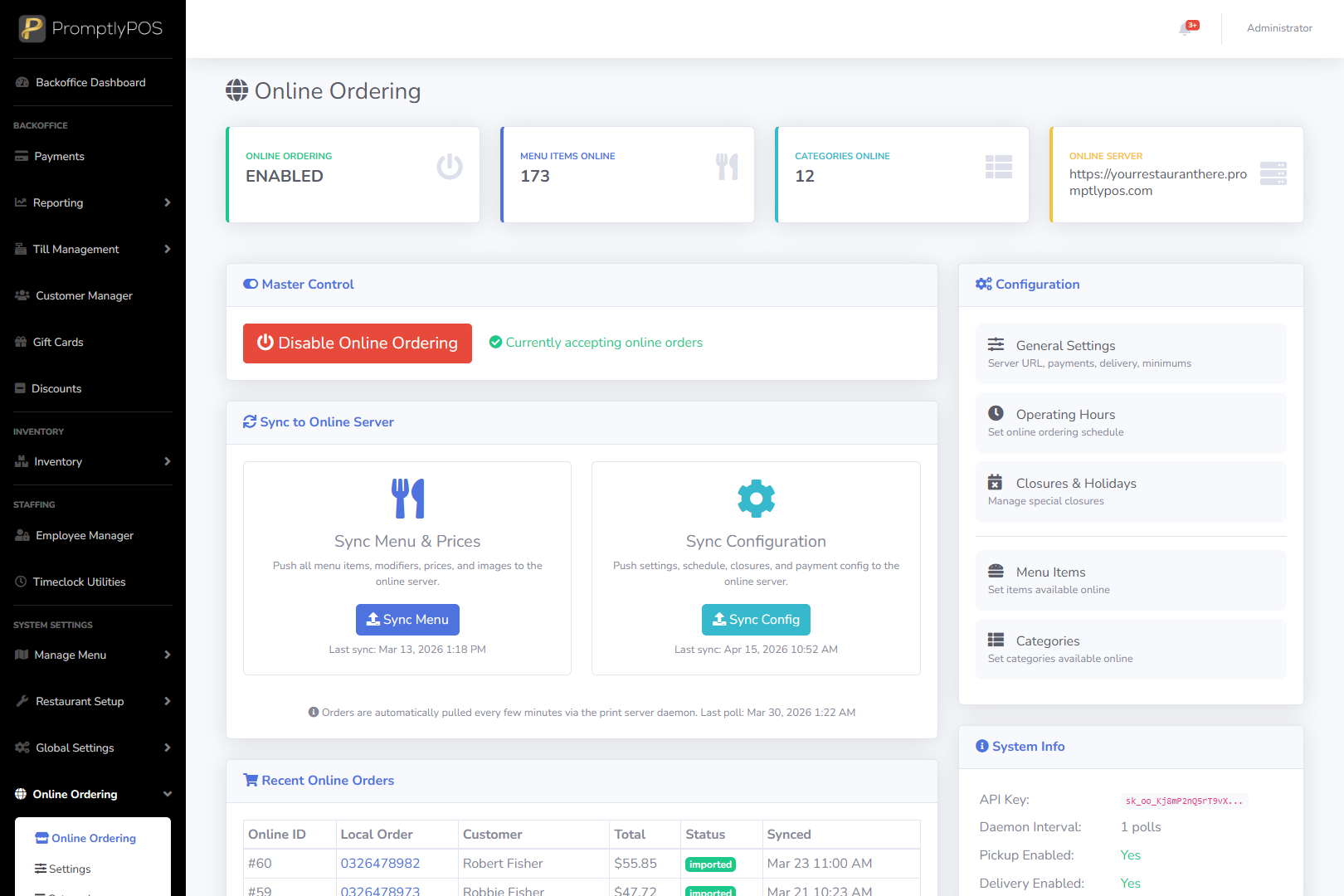Expand the Restaurant Setup chevron
Image resolution: width=1344 pixels, height=896 pixels.
(168, 701)
